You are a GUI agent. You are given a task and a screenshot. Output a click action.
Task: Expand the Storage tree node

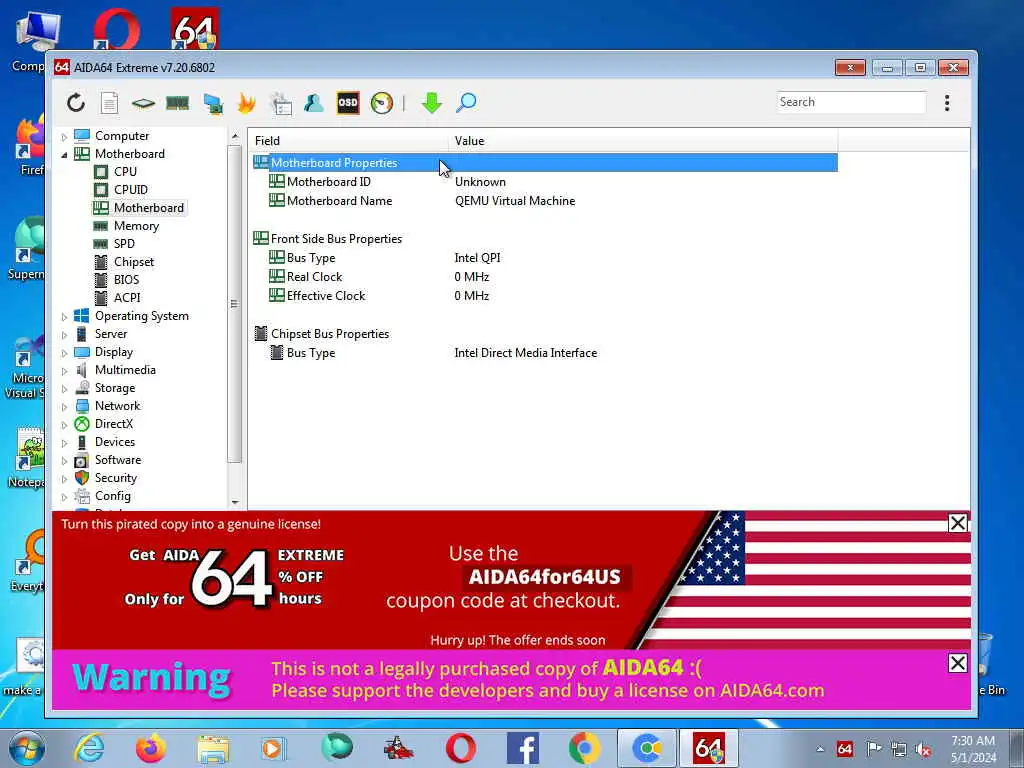(x=64, y=389)
